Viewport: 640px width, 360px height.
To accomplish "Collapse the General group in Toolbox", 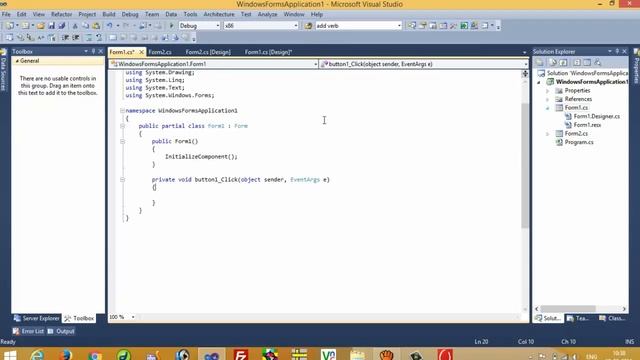I will (x=17, y=61).
